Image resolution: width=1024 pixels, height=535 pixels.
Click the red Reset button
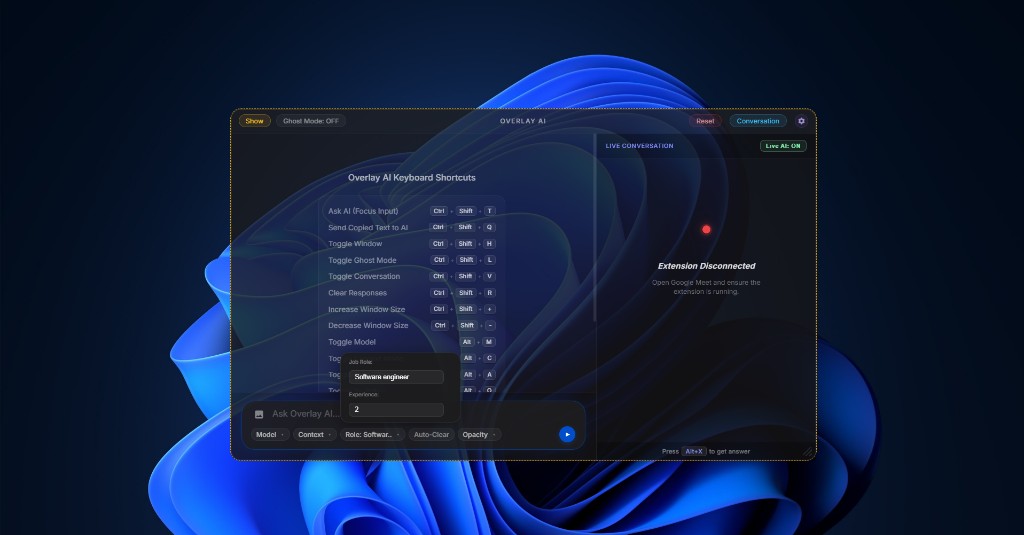(705, 121)
